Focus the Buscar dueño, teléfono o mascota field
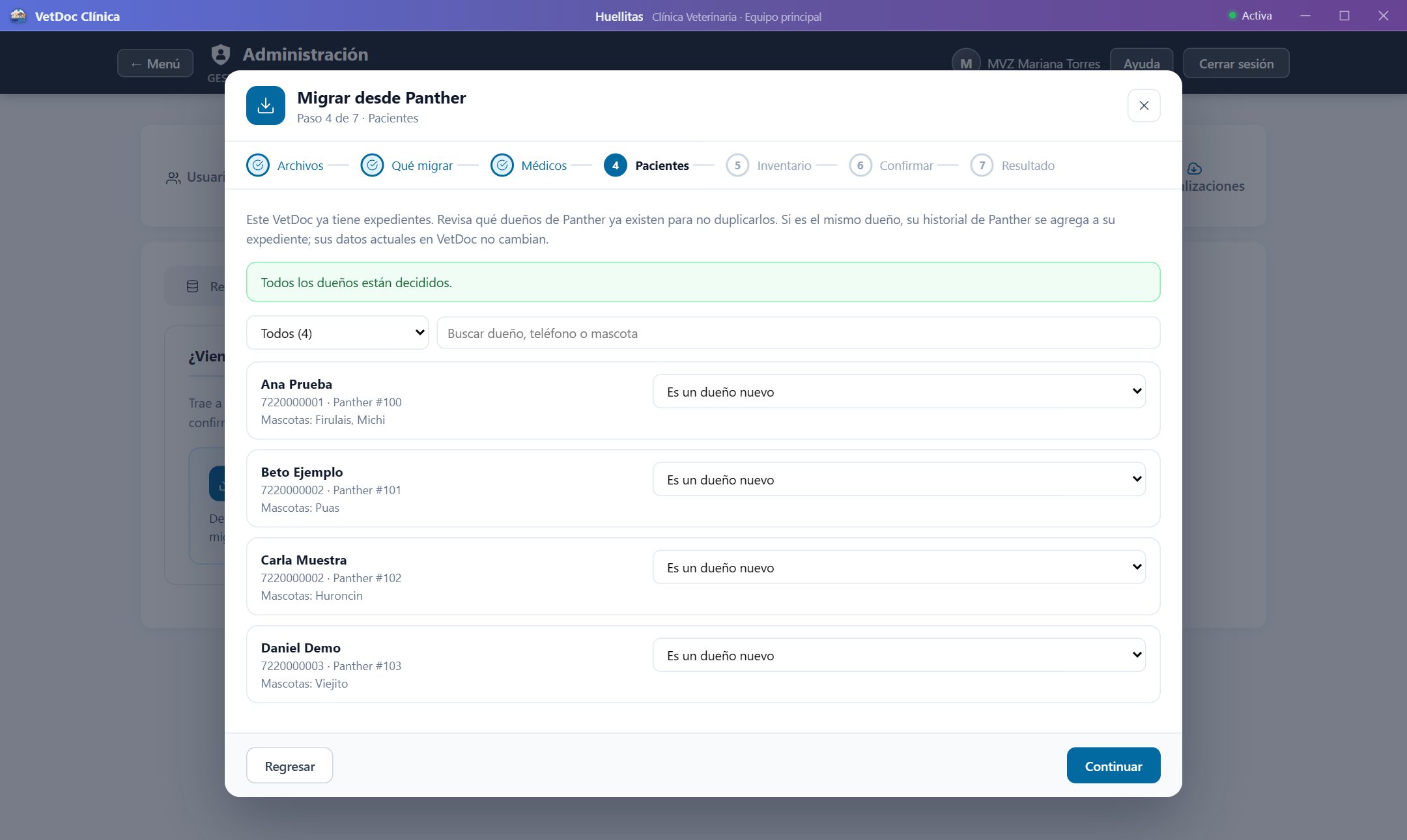1407x840 pixels. click(798, 333)
